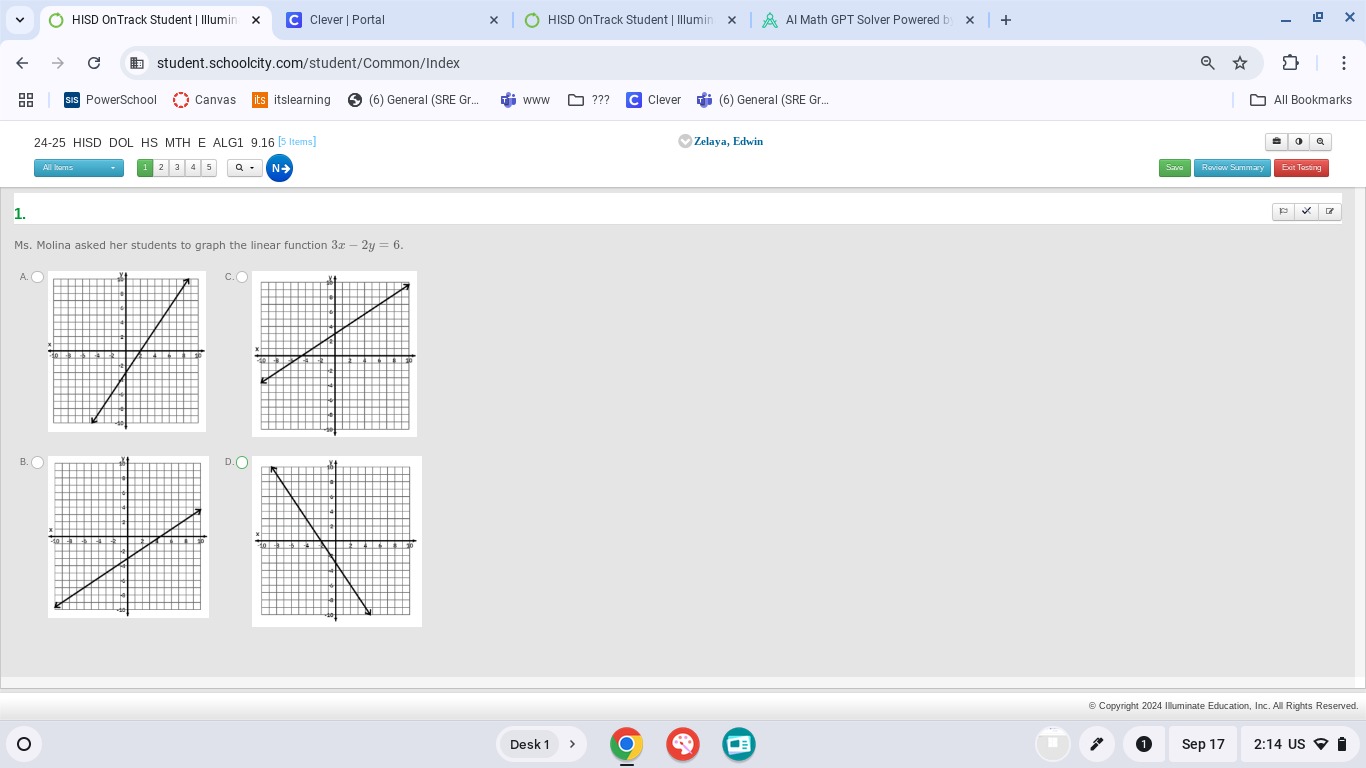Open a new browser tab

pyautogui.click(x=1006, y=20)
